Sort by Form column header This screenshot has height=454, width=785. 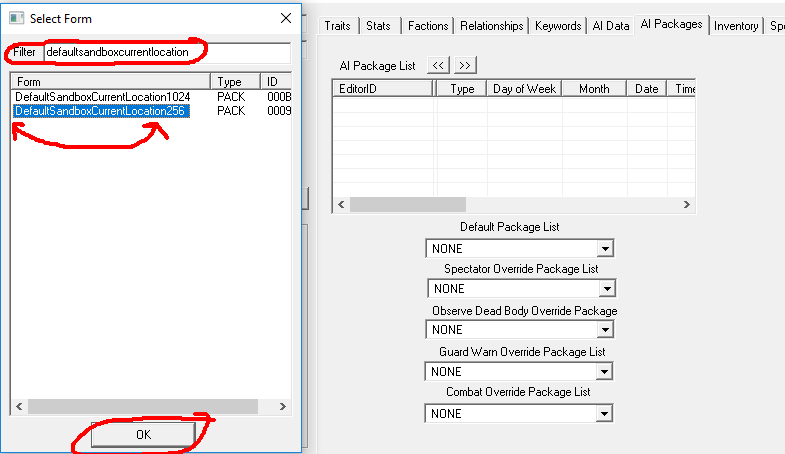tap(110, 82)
